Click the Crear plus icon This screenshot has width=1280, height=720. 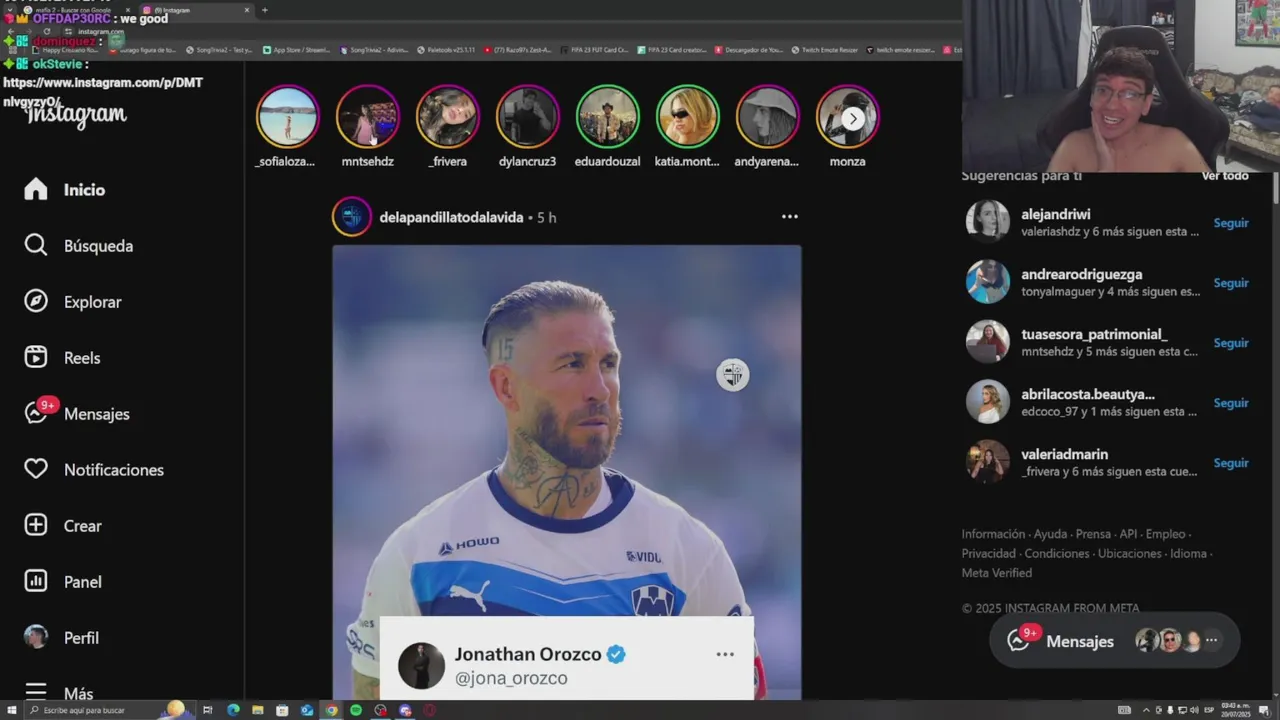coord(36,525)
